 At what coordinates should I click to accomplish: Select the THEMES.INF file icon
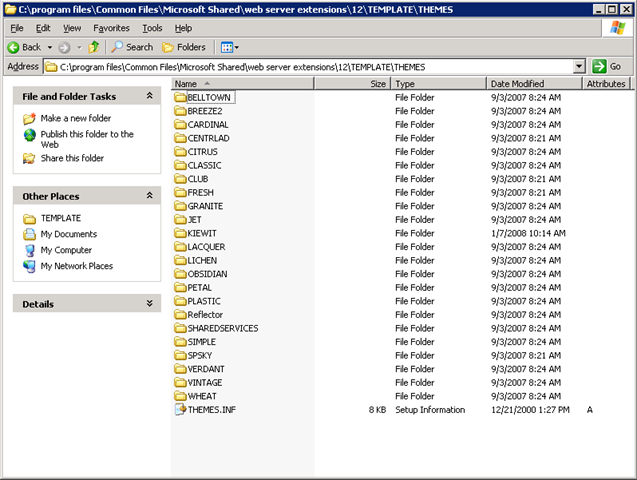pos(180,410)
